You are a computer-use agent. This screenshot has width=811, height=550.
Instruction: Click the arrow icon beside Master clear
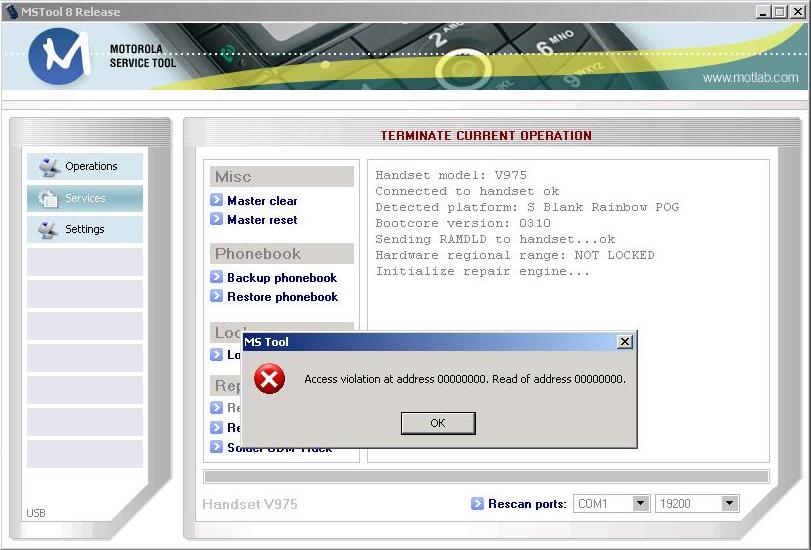coord(216,200)
